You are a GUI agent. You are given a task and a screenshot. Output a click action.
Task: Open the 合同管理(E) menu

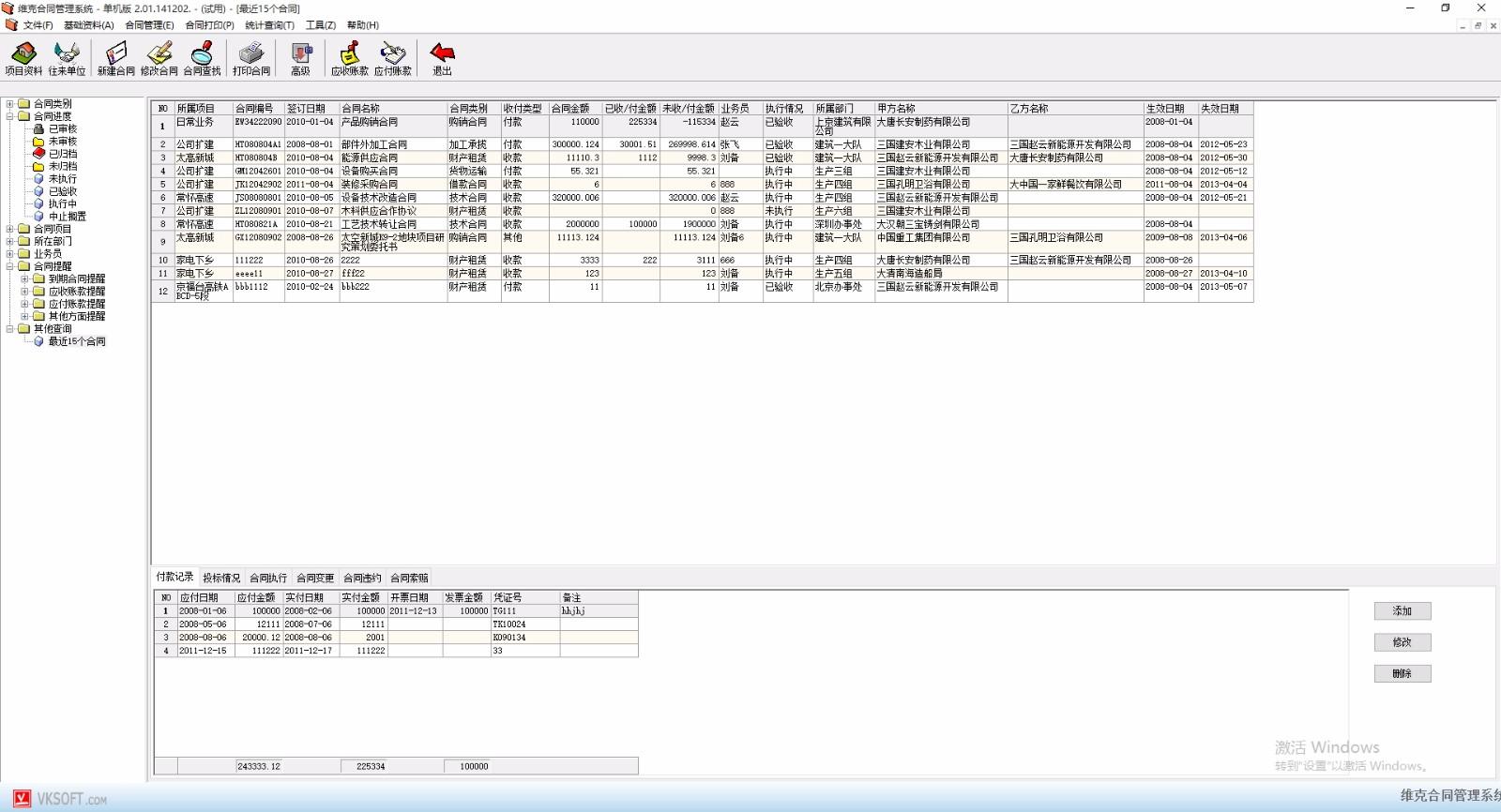pyautogui.click(x=149, y=25)
